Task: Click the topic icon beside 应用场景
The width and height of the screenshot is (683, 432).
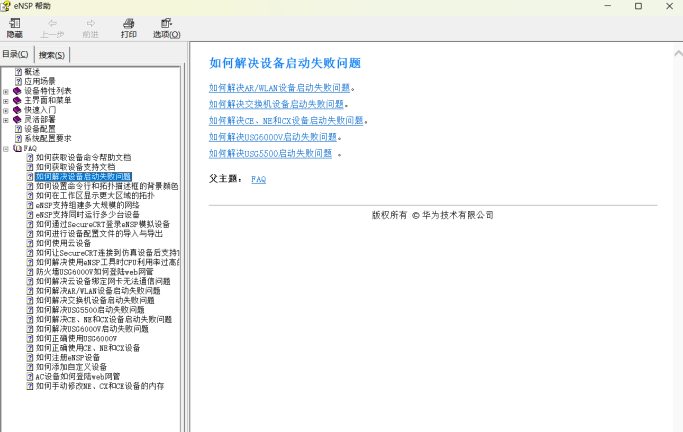Action: pyautogui.click(x=18, y=81)
